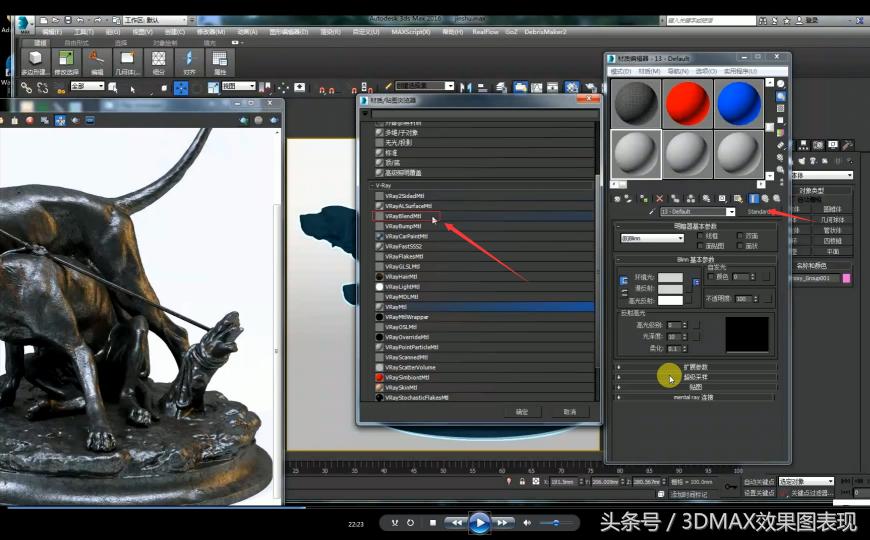This screenshot has height=540, width=870.
Task: Click the Go to Parent icon
Action: [x=765, y=198]
